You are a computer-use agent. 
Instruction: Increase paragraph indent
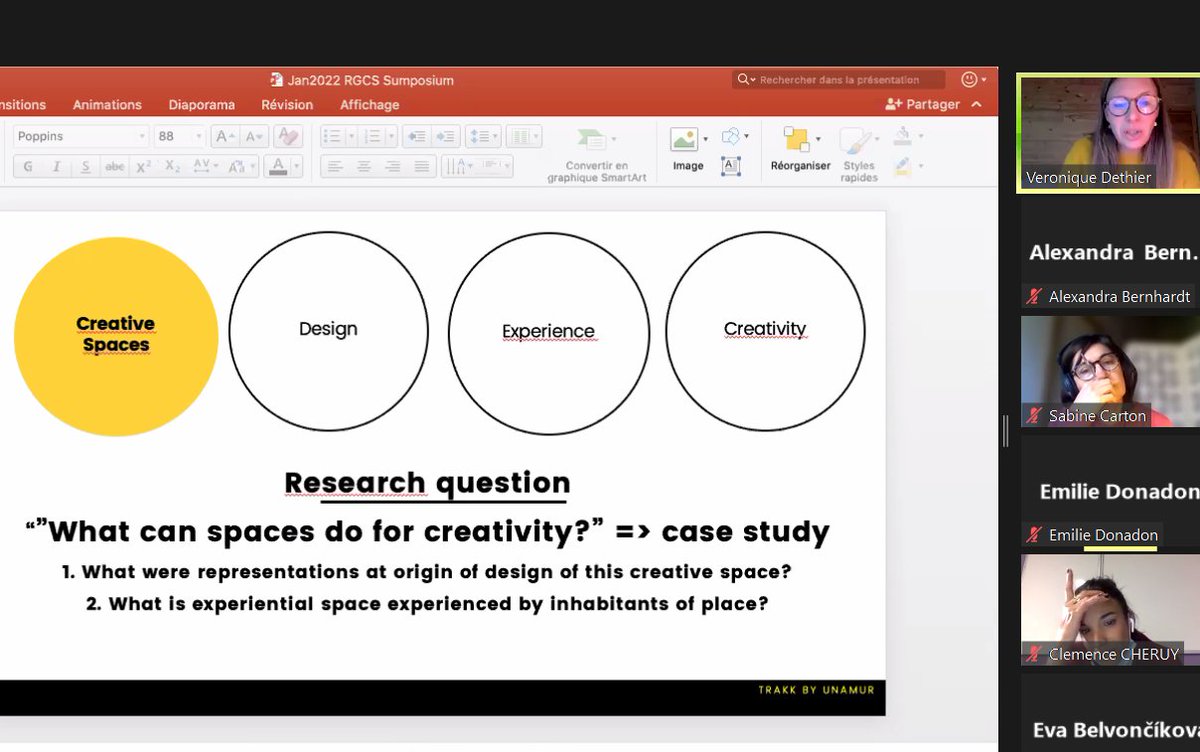coord(446,137)
